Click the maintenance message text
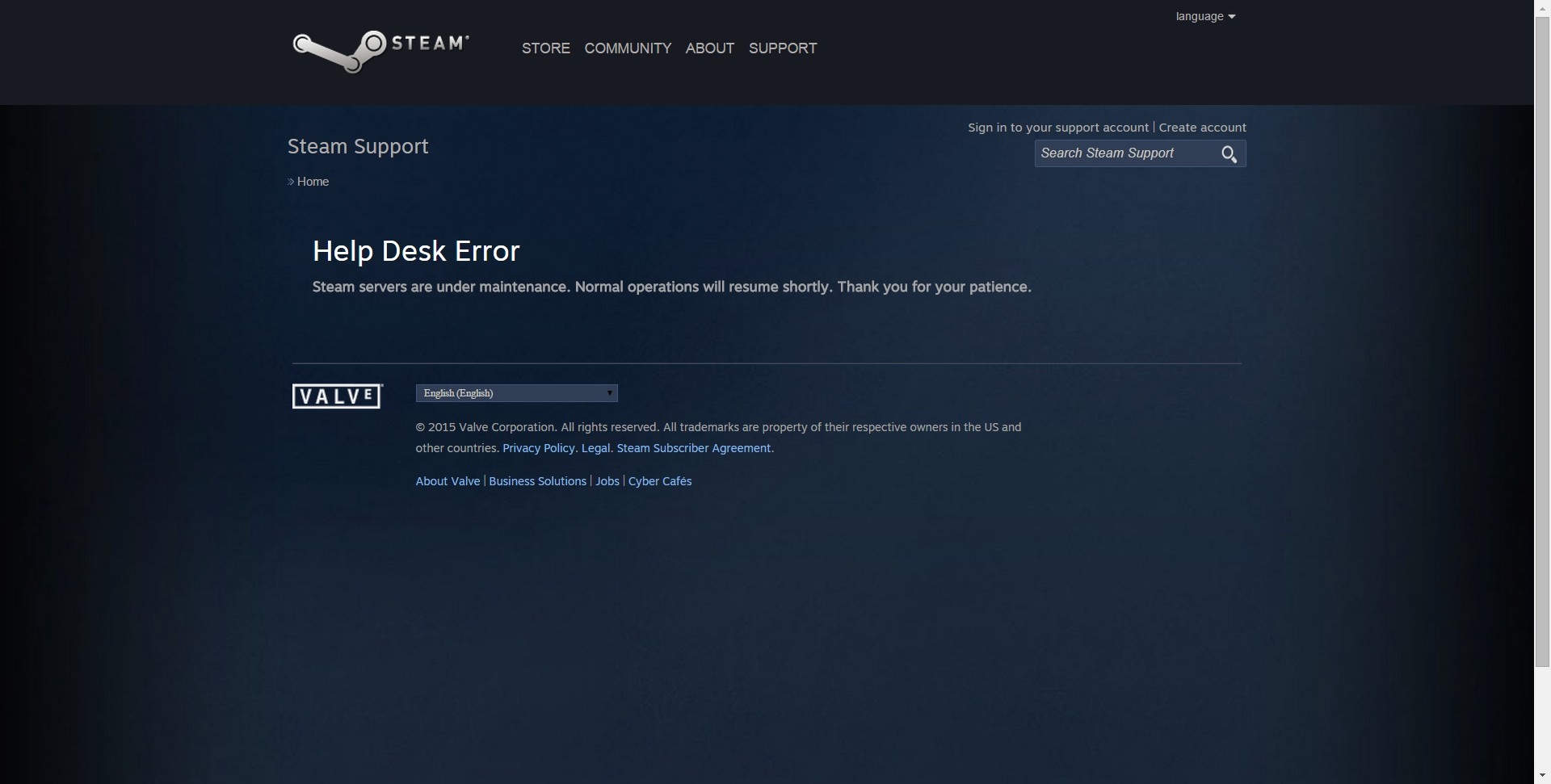This screenshot has height=784, width=1551. tap(672, 287)
